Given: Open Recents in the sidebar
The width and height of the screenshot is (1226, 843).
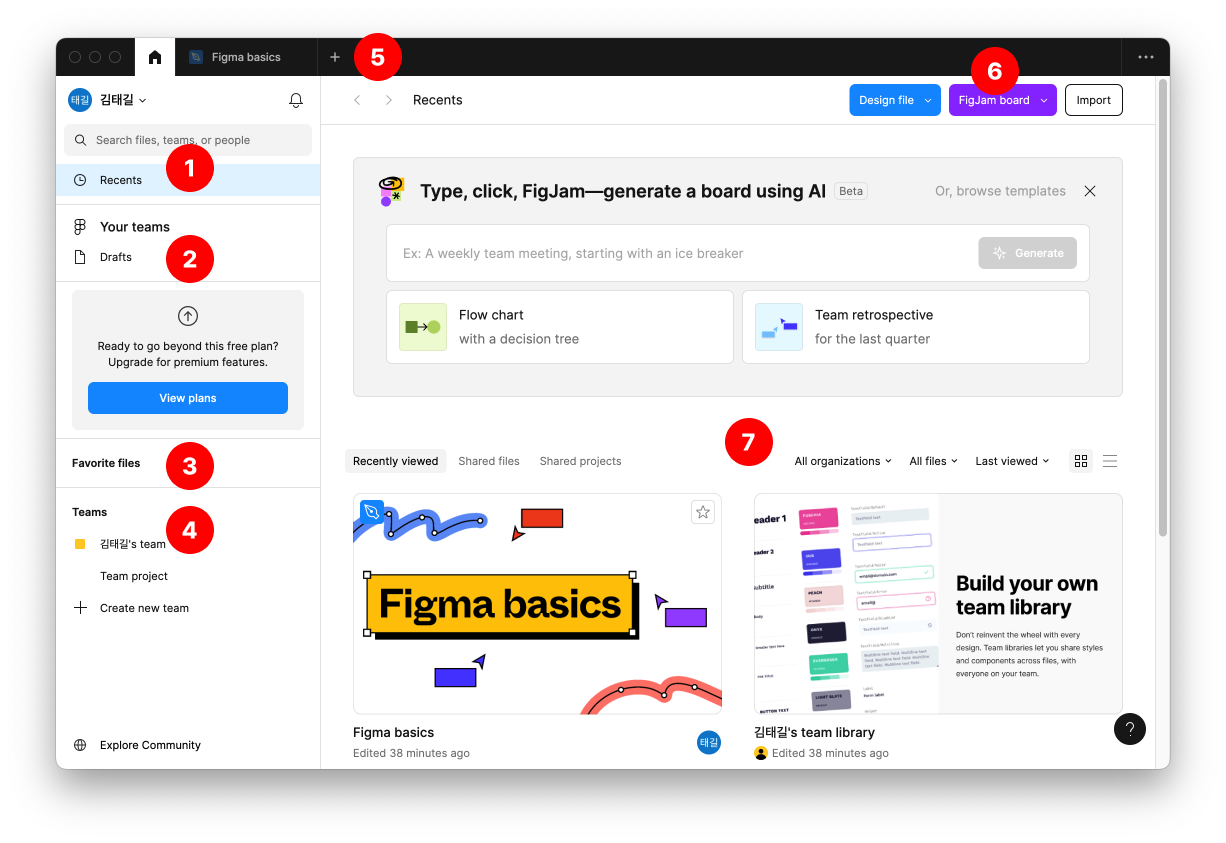Looking at the screenshot, I should (188, 180).
